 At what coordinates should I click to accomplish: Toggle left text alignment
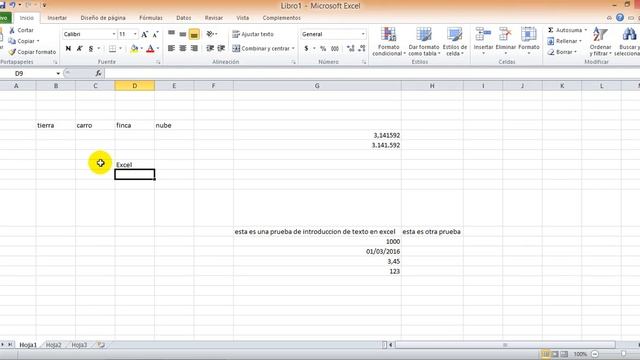pyautogui.click(x=171, y=49)
